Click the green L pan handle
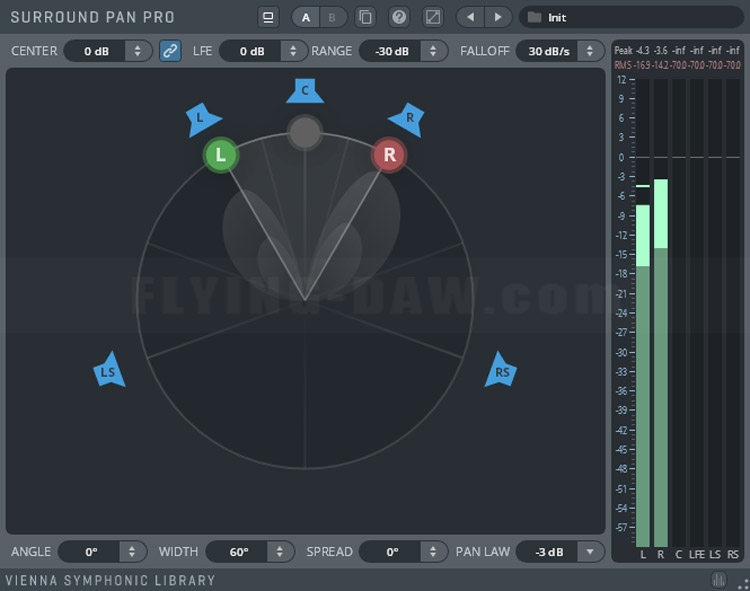The height and width of the screenshot is (591, 750). (221, 155)
